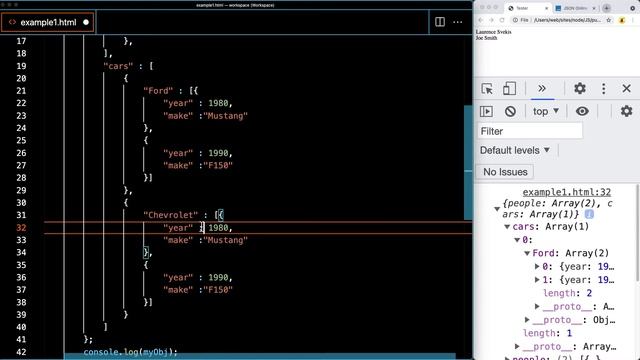The image size is (640, 360).
Task: Select the example1.html editor tab
Action: coord(48,22)
